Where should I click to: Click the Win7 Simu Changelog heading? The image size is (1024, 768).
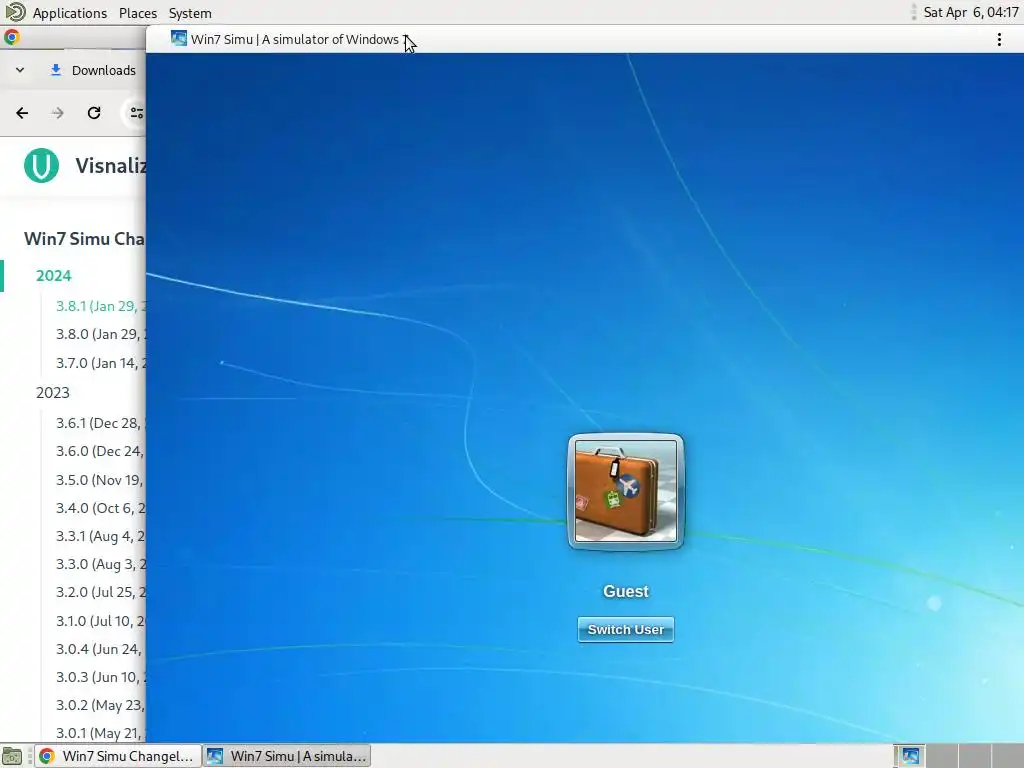tap(84, 238)
